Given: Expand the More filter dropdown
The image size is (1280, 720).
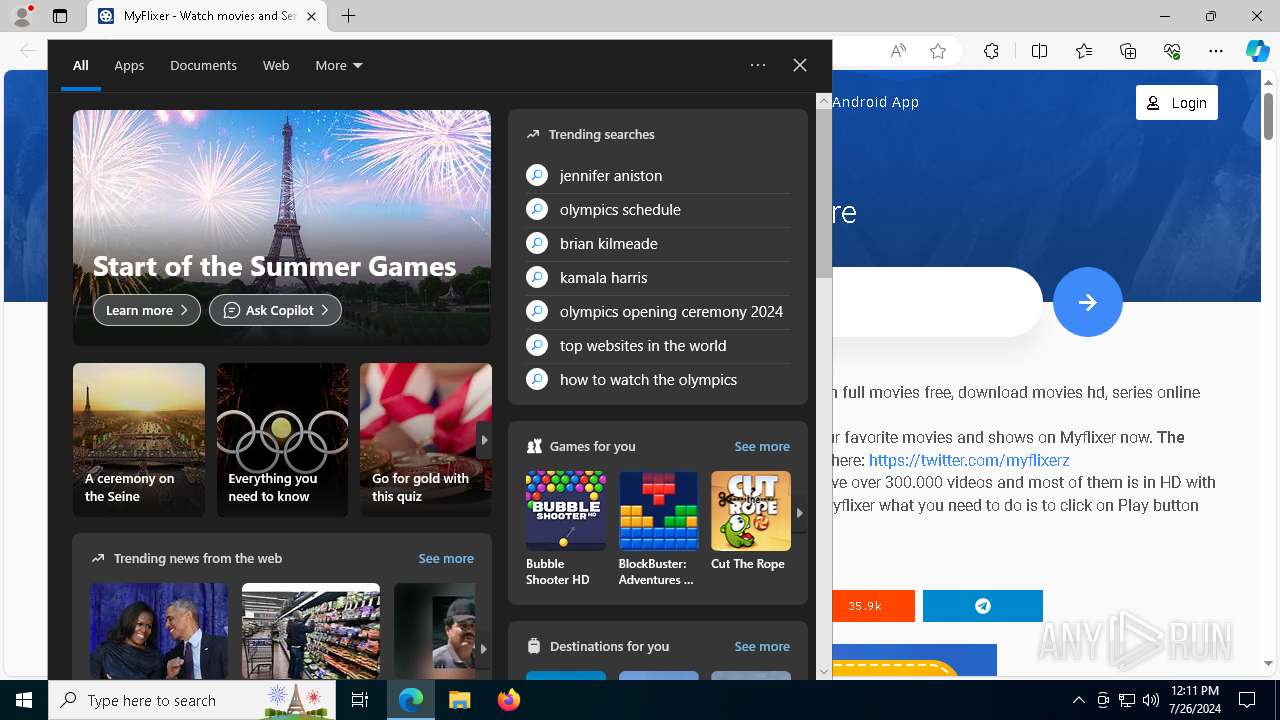Looking at the screenshot, I should [x=338, y=65].
